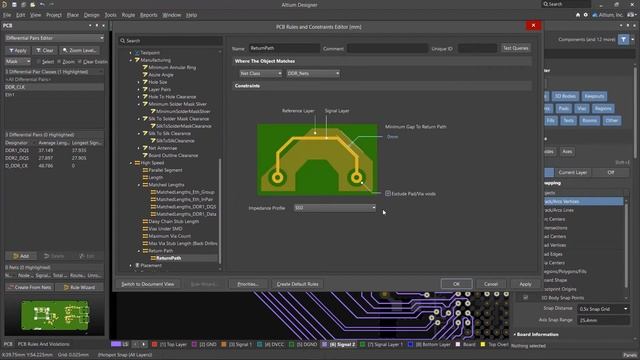The width and height of the screenshot is (640, 360).
Task: Click the LS layer set indicator
Action: tap(120, 344)
